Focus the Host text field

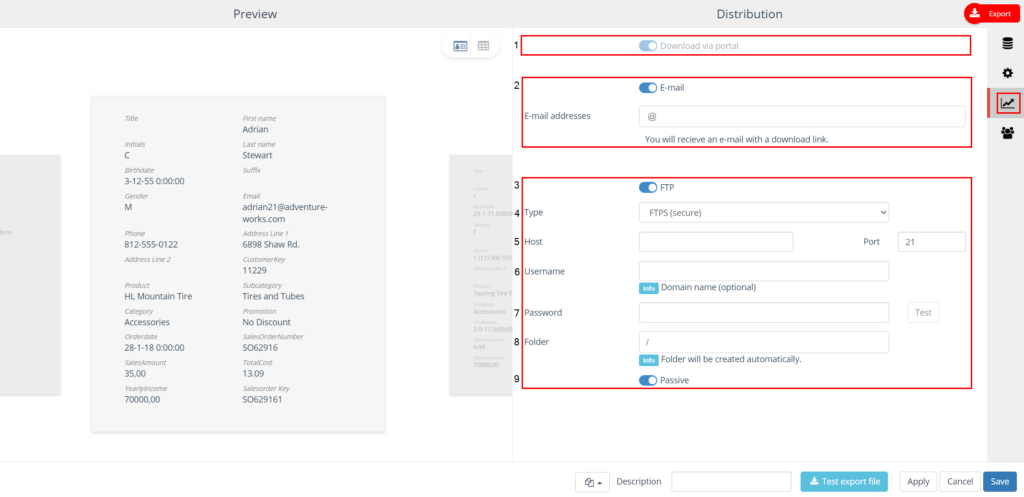pyautogui.click(x=715, y=242)
